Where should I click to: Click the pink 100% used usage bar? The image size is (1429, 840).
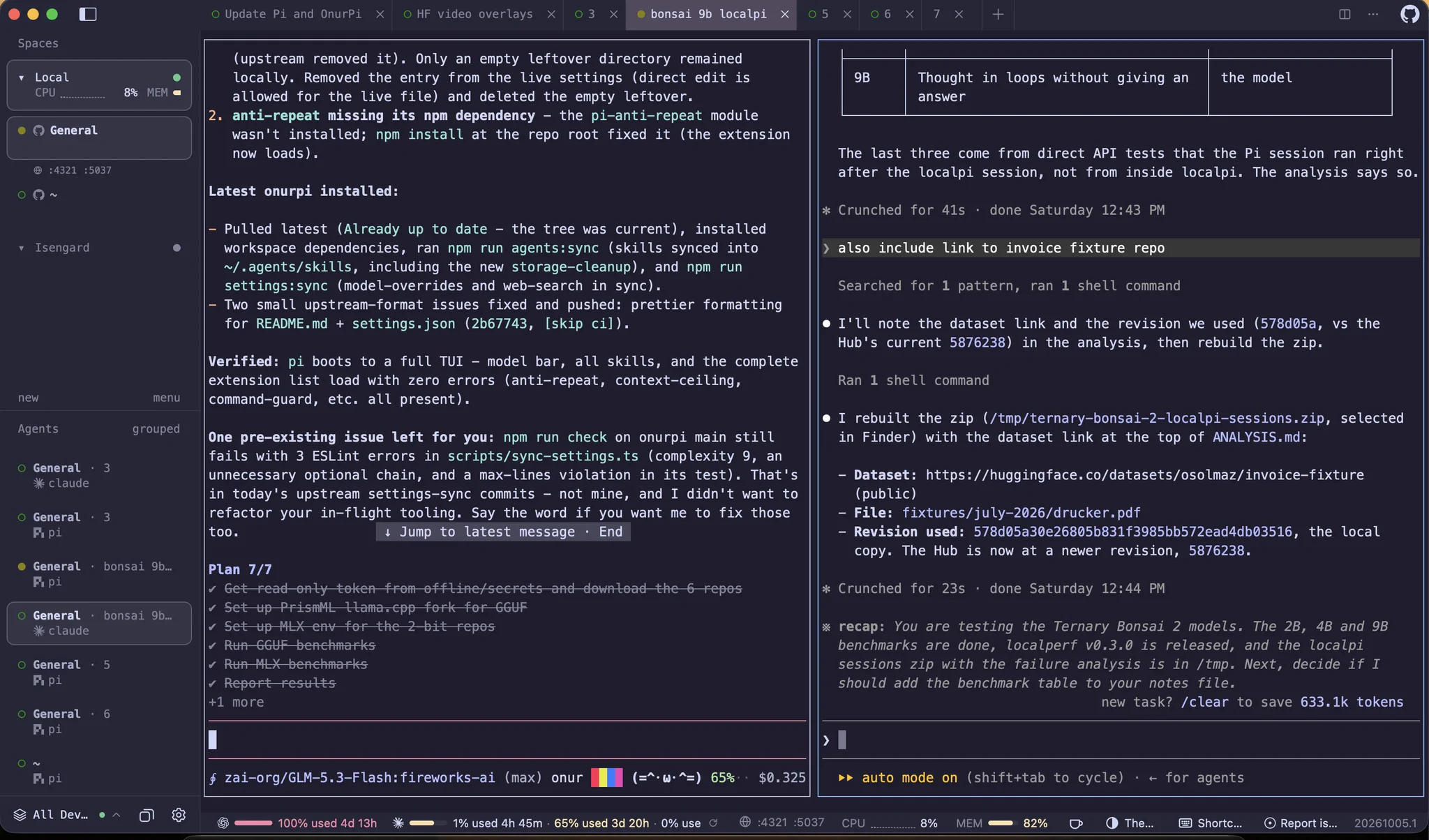(253, 823)
